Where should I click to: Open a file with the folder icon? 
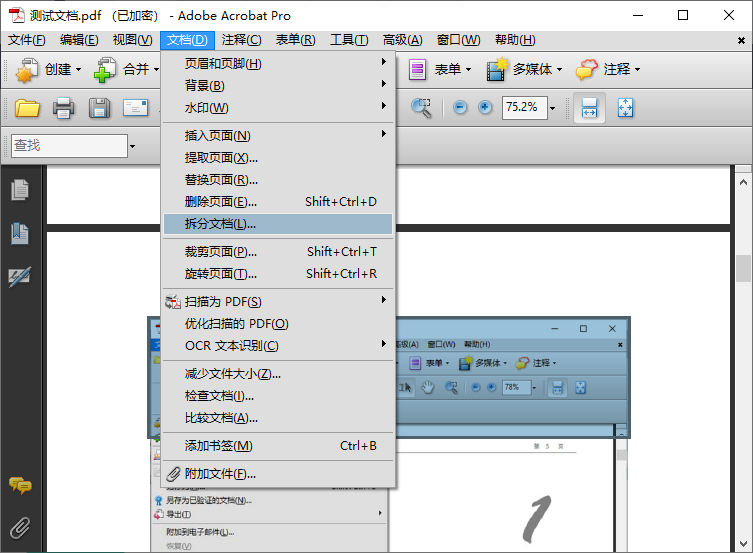pyautogui.click(x=27, y=108)
